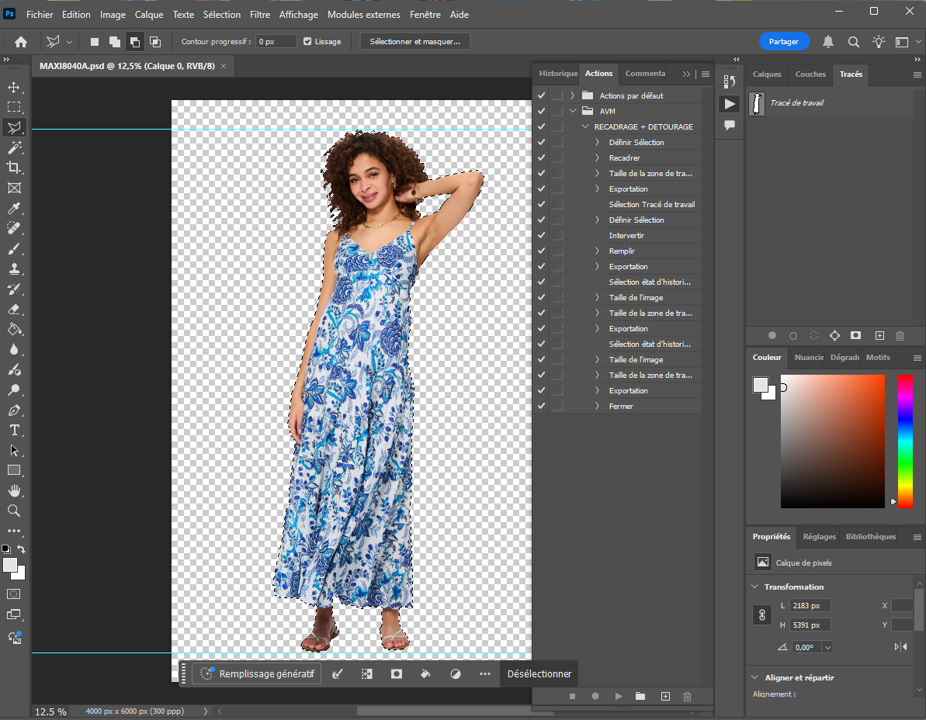Choose the Eyedropper tool
Screen dimensions: 926x720
pyautogui.click(x=14, y=208)
